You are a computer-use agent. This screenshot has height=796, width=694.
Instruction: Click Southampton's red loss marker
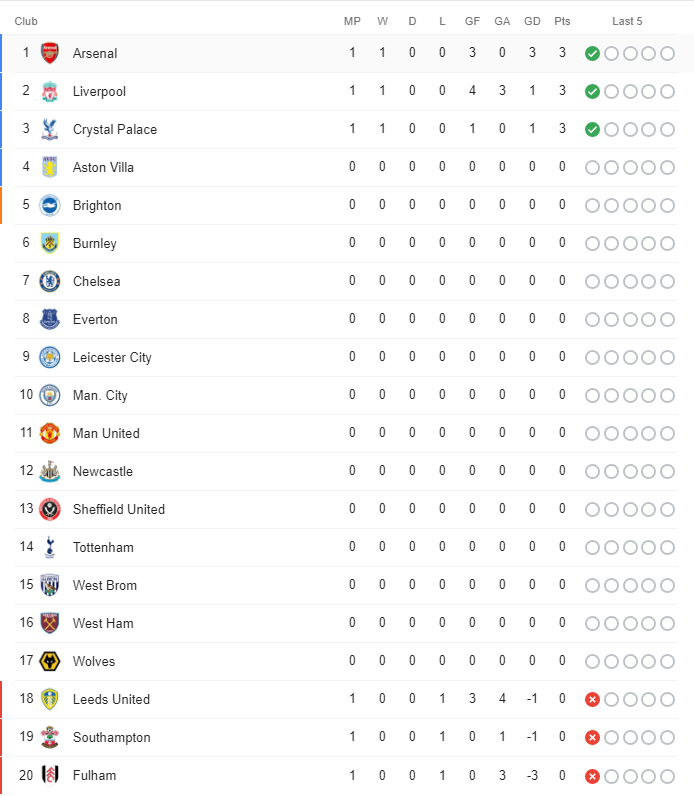coord(592,738)
